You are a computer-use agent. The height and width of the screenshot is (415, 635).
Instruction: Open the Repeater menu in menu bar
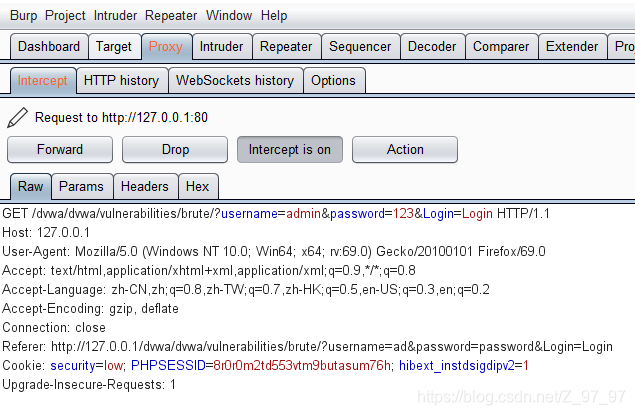tap(171, 15)
